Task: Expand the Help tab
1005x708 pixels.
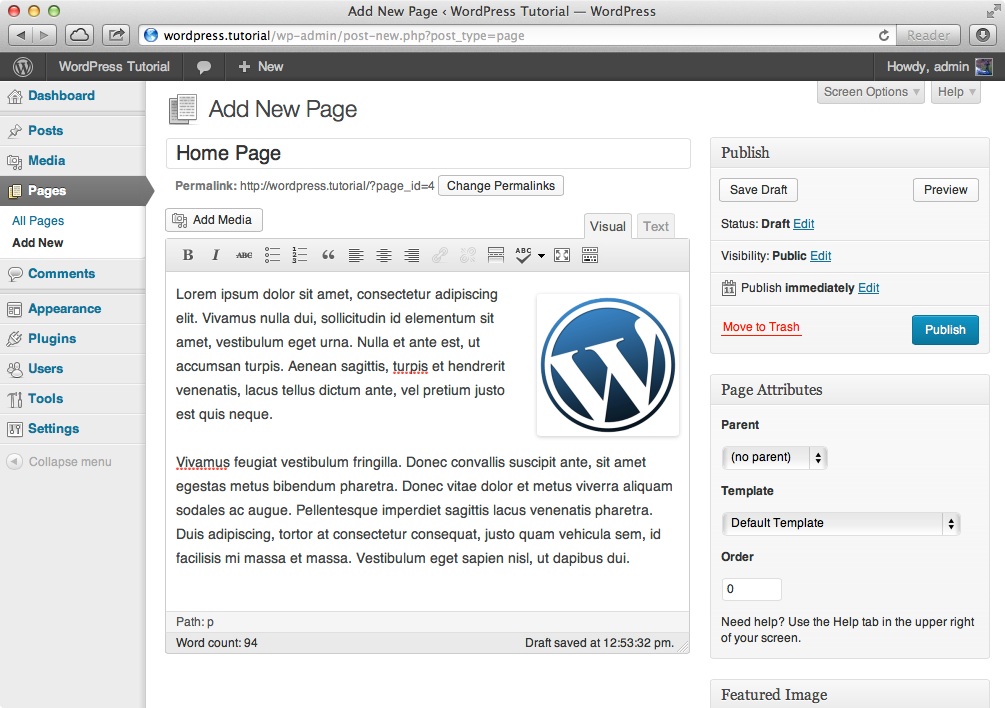Action: [x=956, y=92]
